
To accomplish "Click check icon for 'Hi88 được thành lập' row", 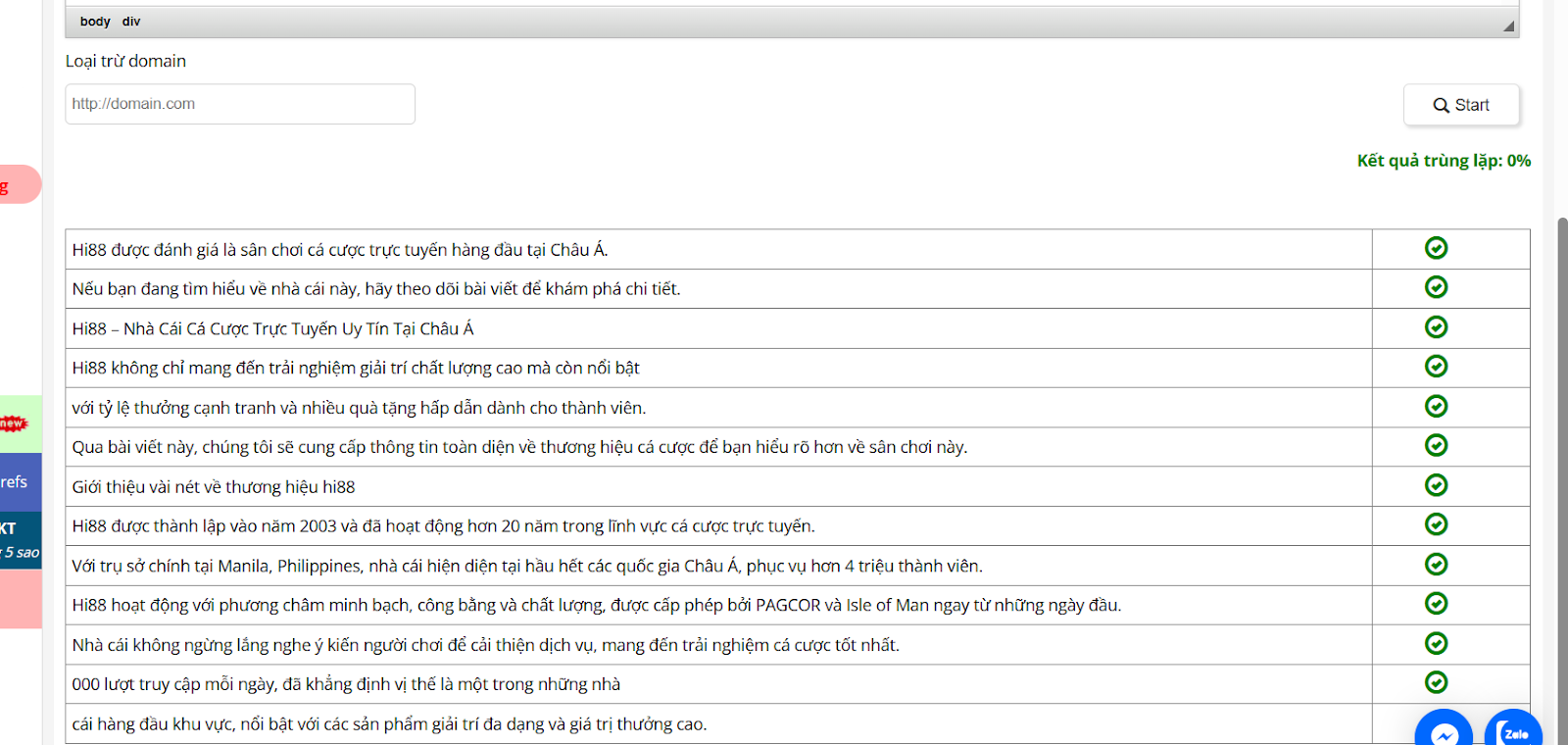I will [1437, 524].
